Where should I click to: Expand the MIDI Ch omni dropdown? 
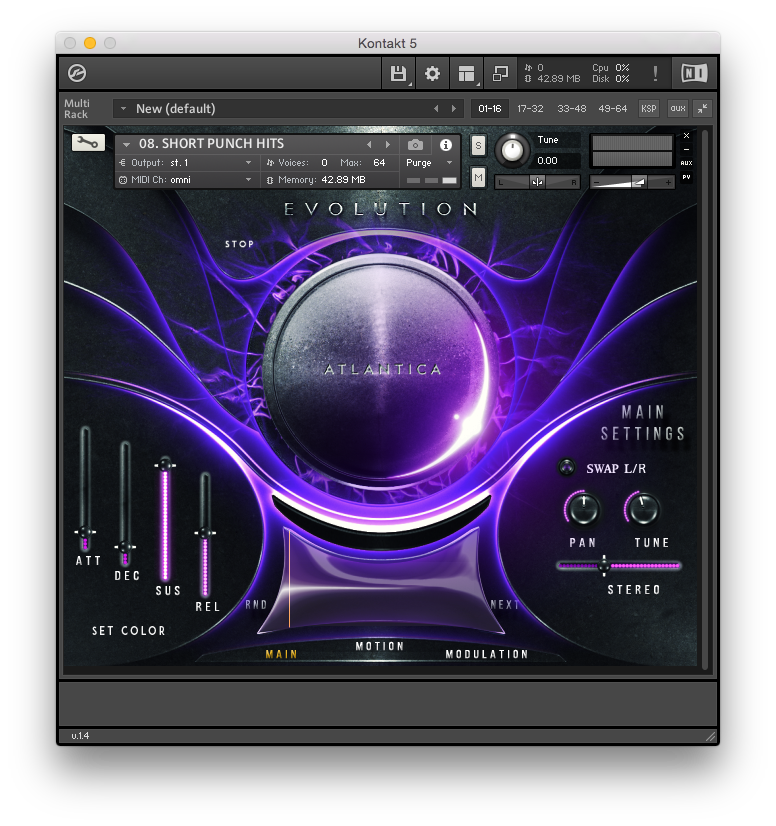[187, 180]
